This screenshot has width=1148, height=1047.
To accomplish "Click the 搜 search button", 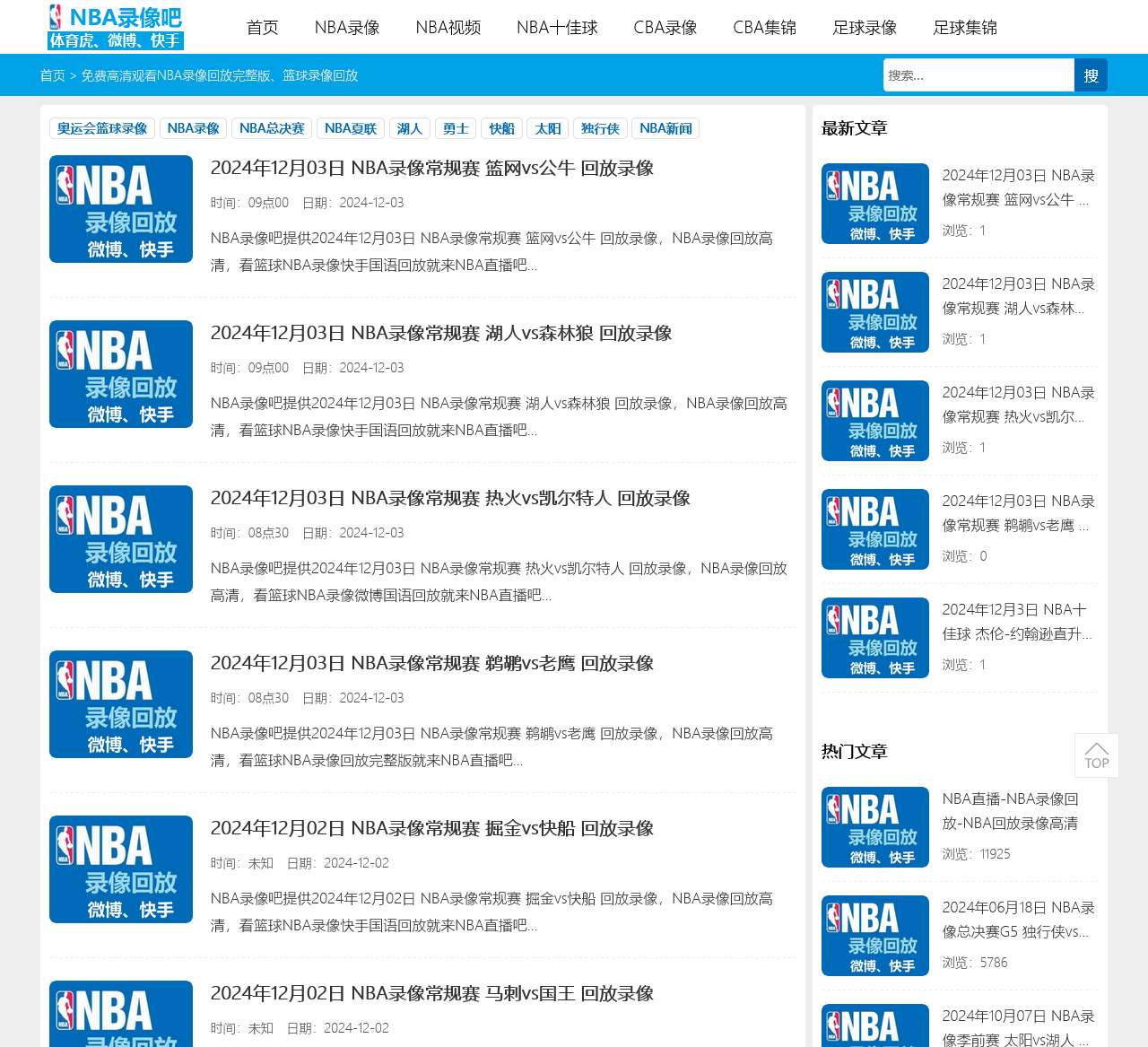I will [x=1091, y=75].
